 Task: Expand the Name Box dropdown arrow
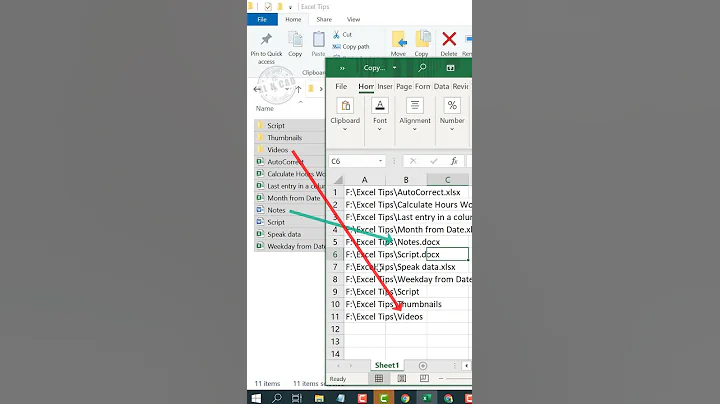(380, 161)
